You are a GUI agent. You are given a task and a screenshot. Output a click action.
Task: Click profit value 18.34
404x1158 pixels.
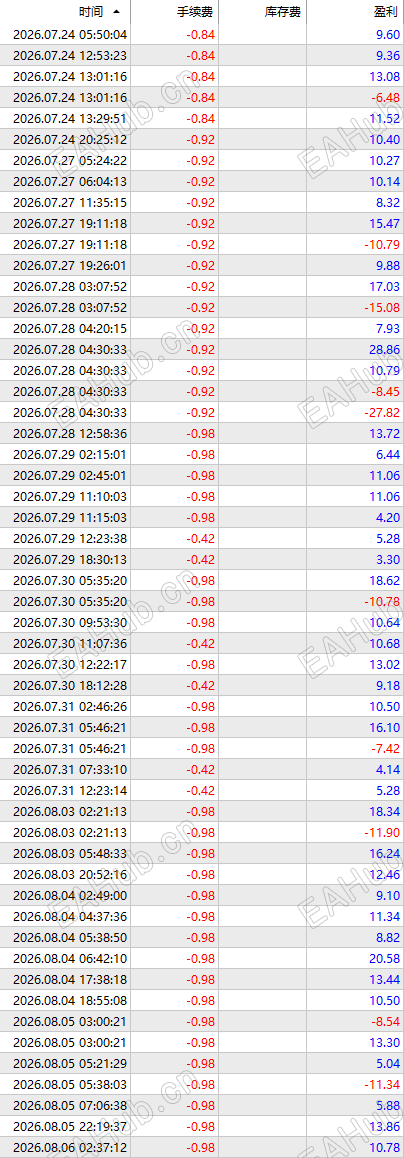tap(385, 810)
